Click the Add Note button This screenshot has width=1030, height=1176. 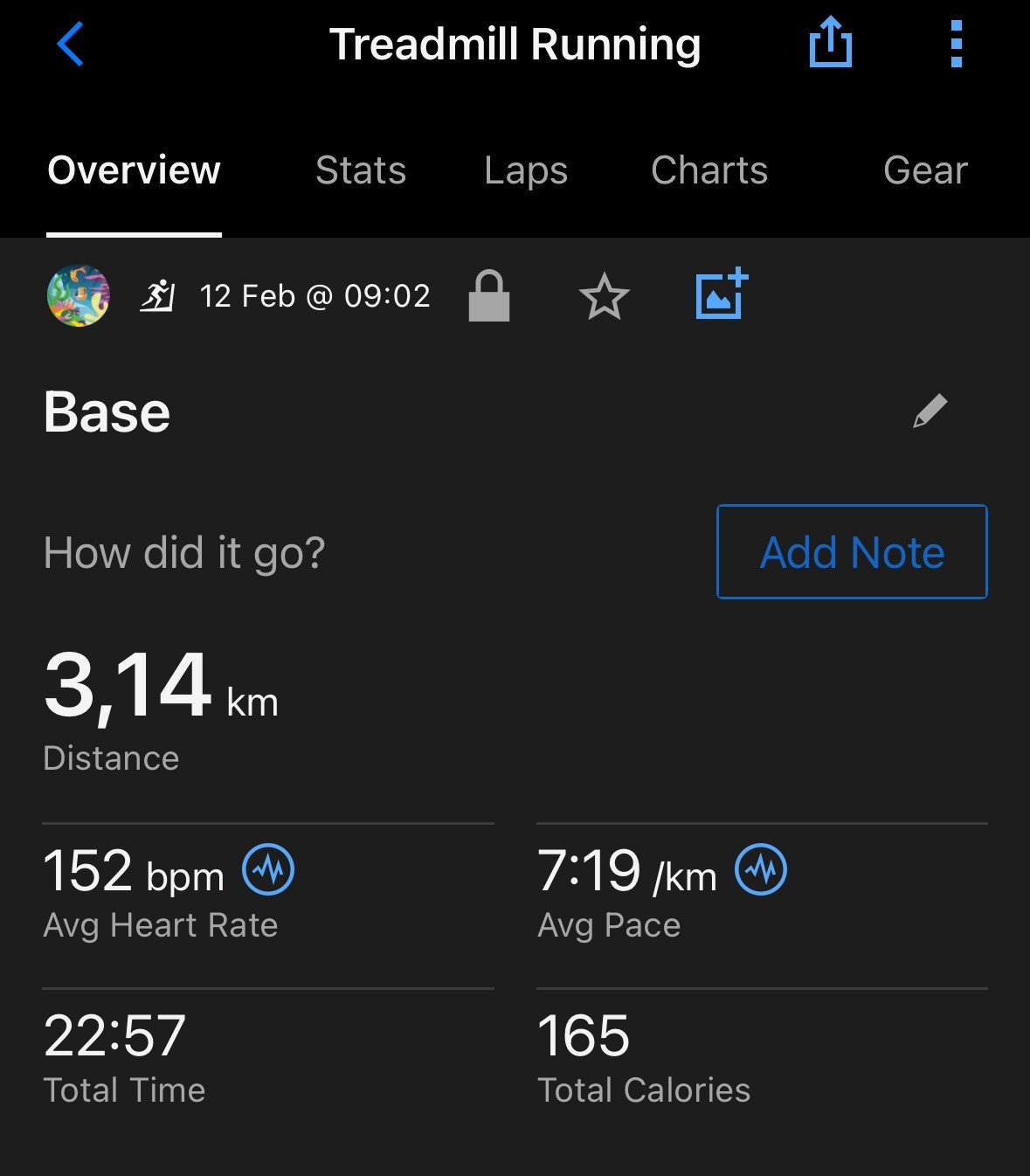pos(852,551)
